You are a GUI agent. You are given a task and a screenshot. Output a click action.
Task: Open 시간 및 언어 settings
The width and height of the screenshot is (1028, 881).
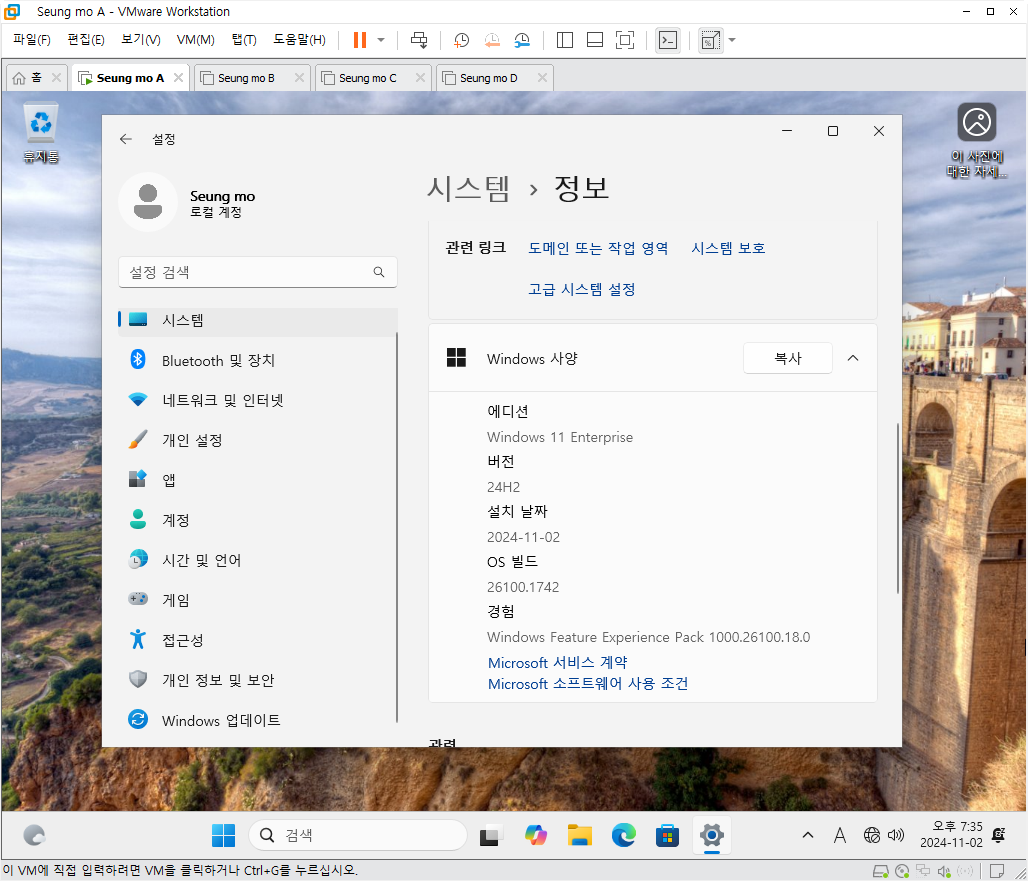258,560
